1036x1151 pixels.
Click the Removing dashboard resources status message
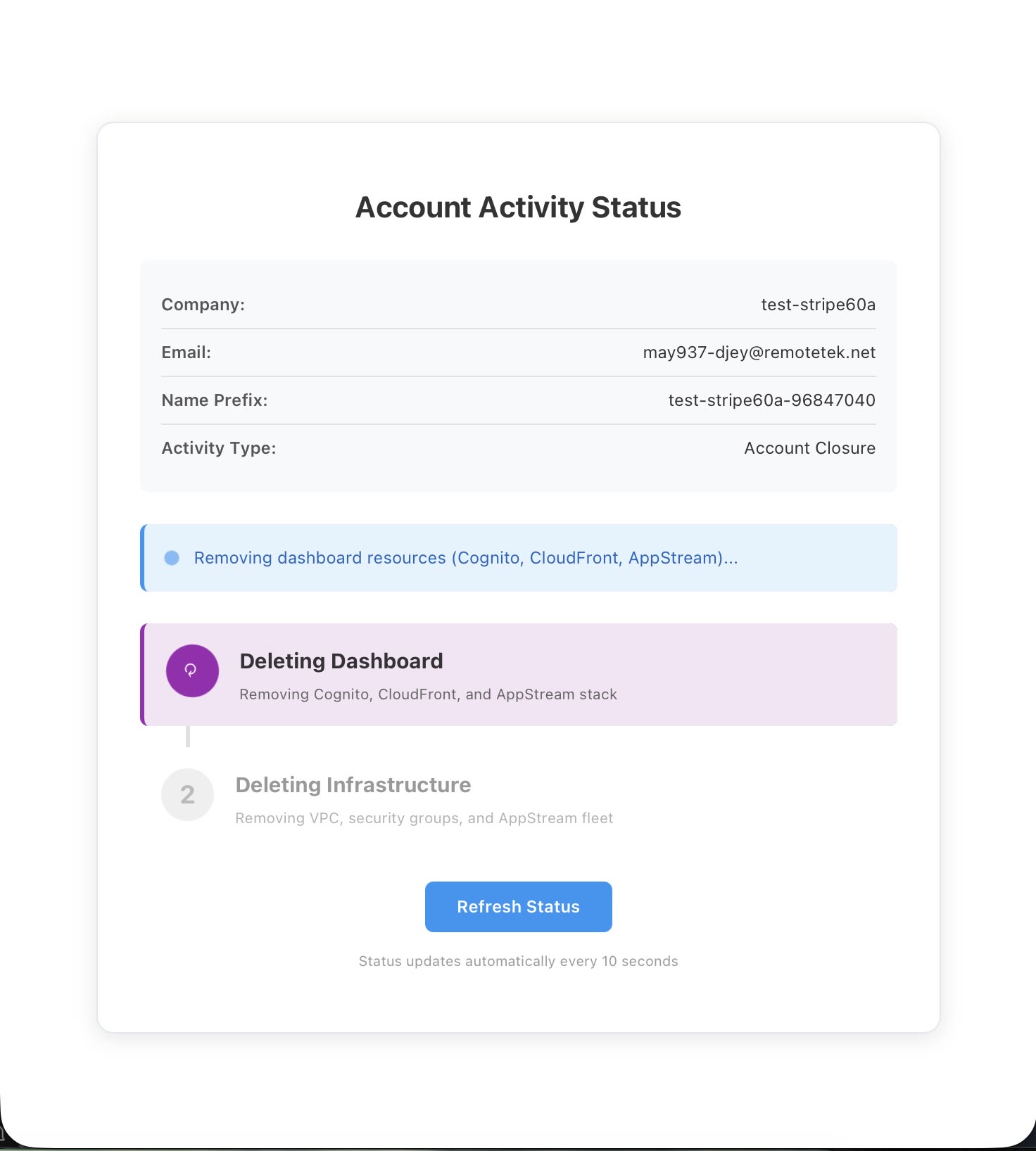point(466,558)
